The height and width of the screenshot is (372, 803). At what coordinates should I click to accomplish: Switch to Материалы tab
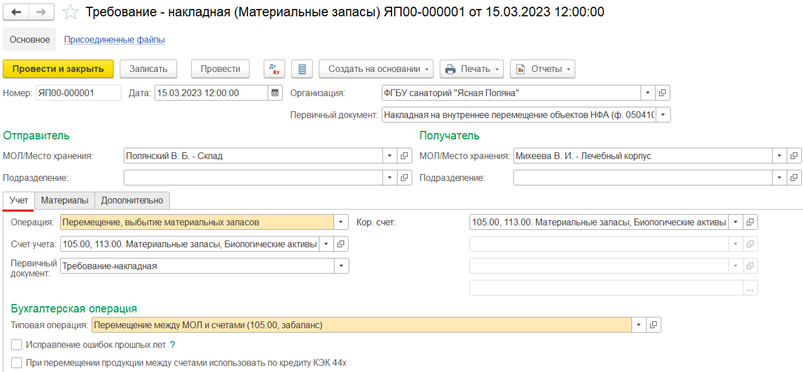coord(65,200)
